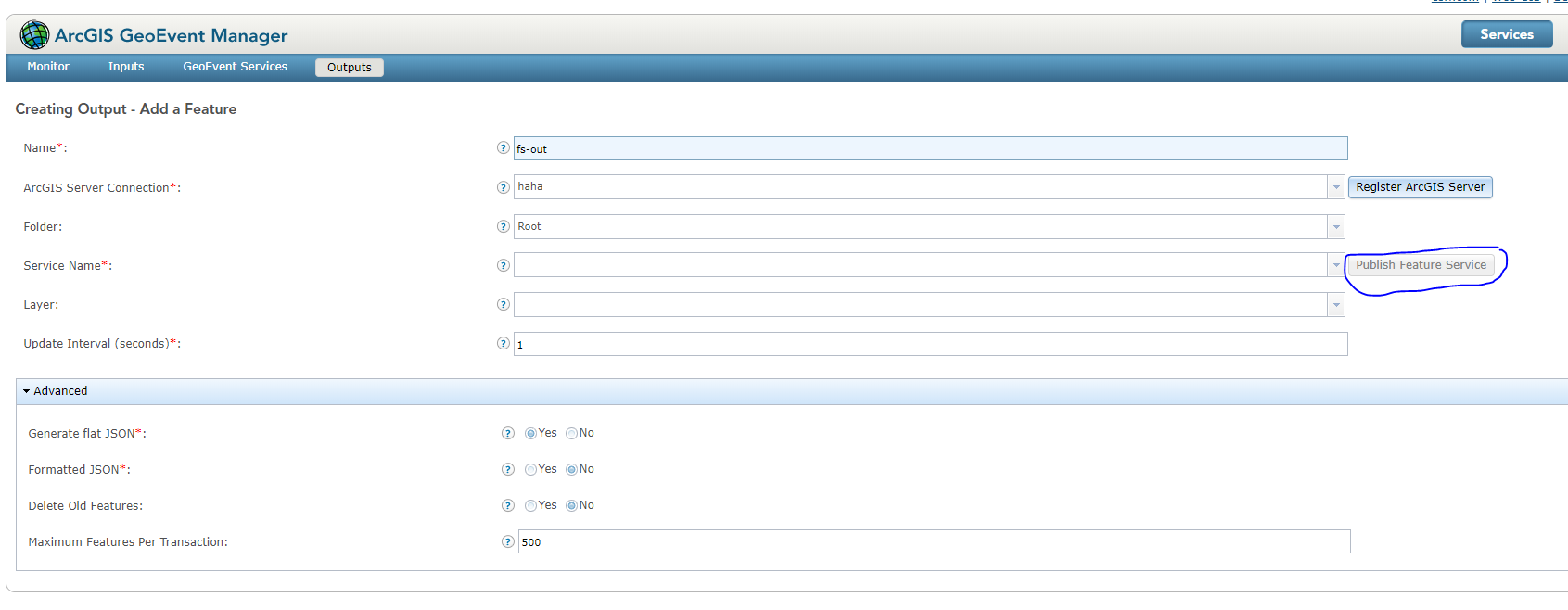This screenshot has height=610, width=1568.
Task: Open Layer dropdown arrow
Action: 1336,304
